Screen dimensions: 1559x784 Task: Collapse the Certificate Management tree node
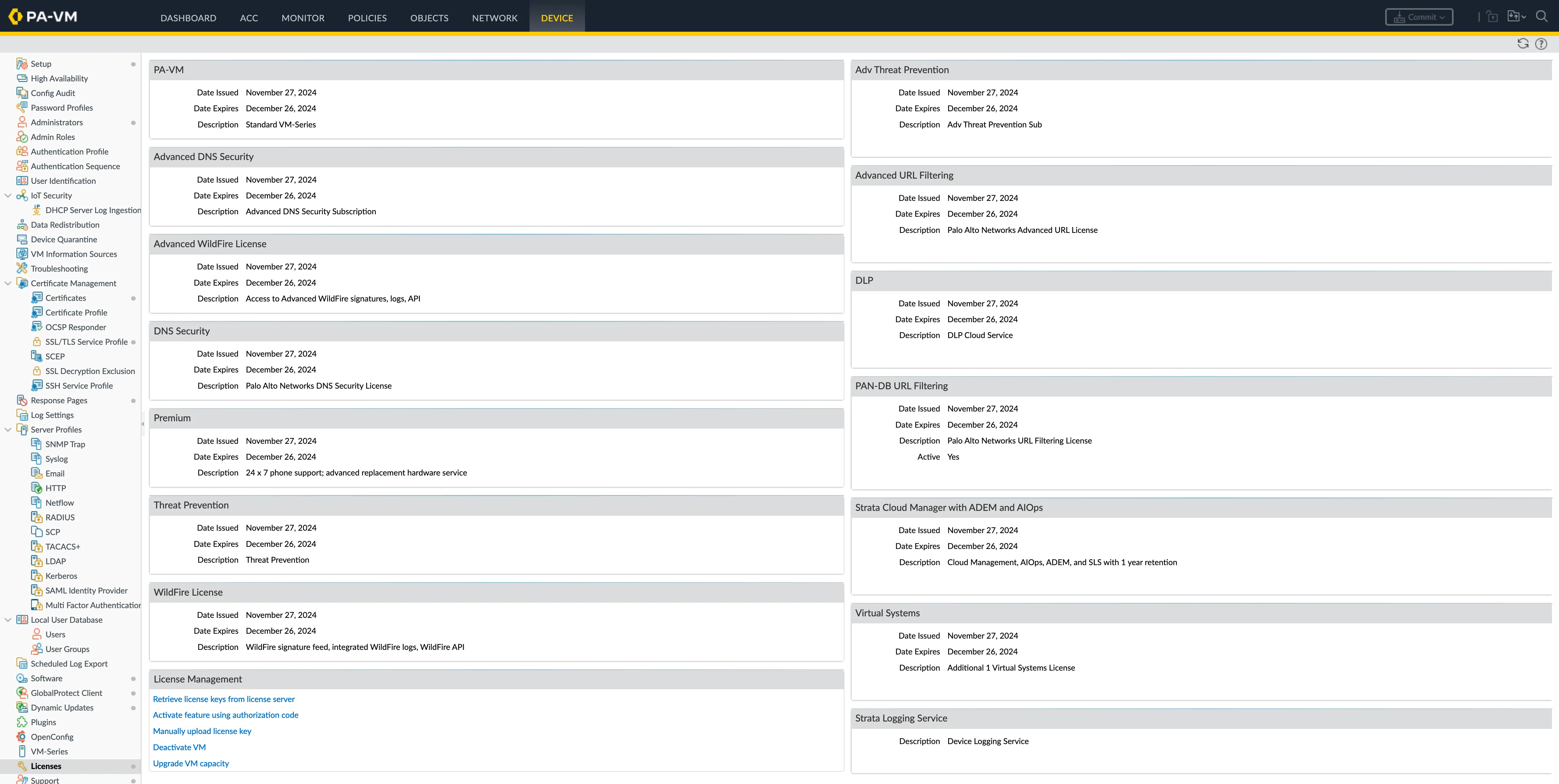(8, 283)
